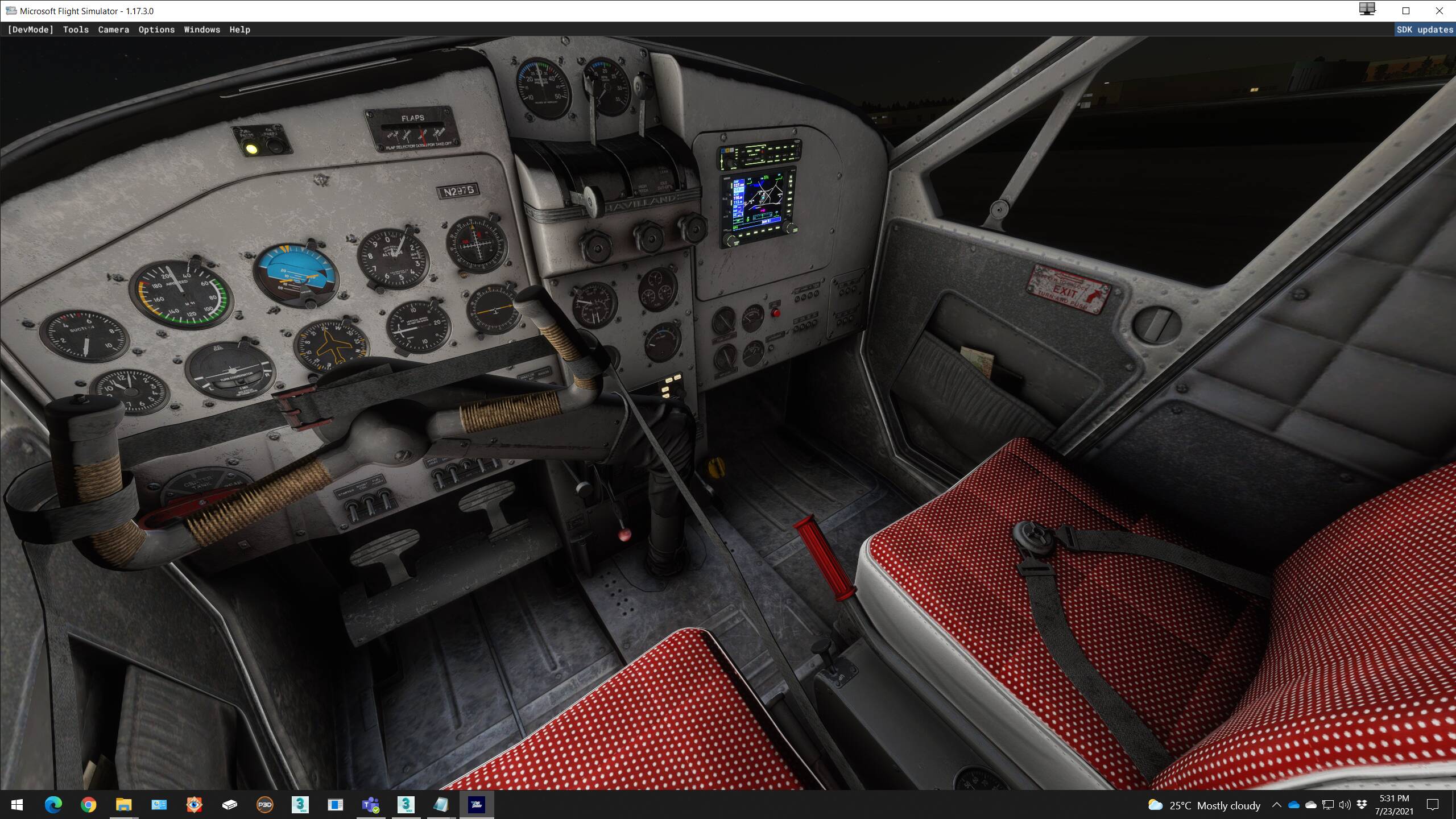
Task: Click the yellow airplane heading indicator
Action: tap(331, 345)
